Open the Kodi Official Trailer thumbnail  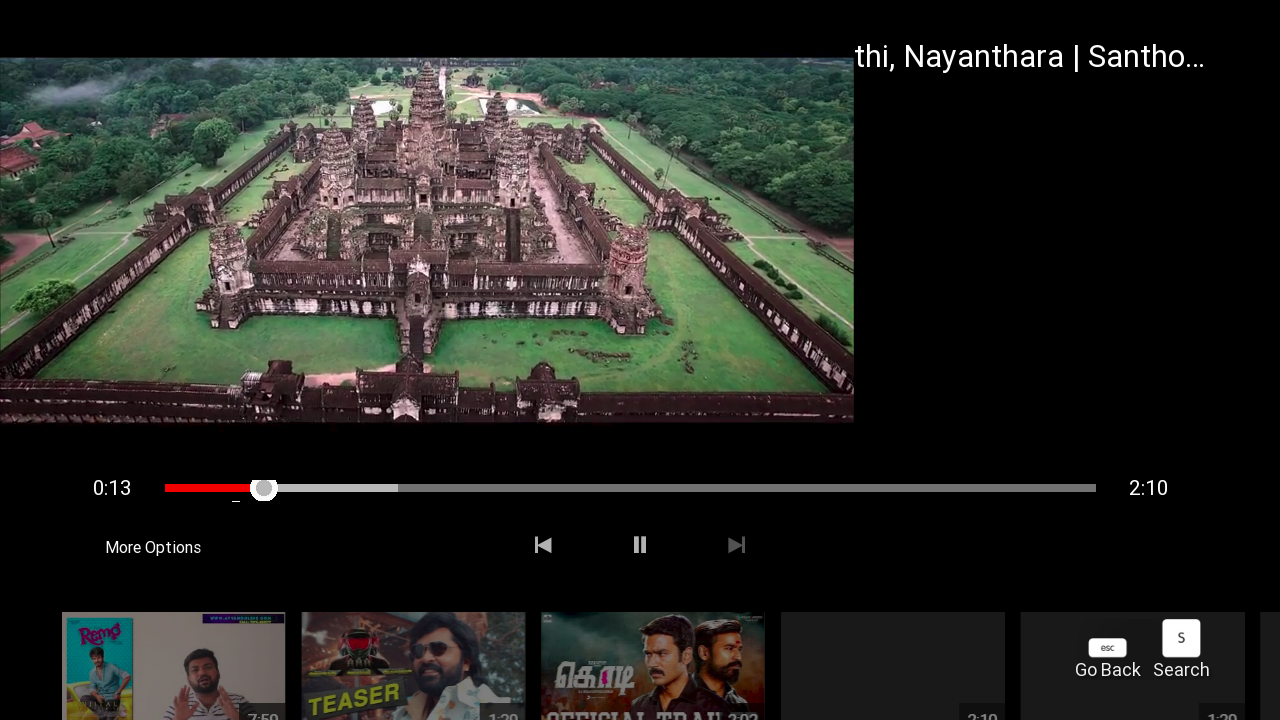653,666
